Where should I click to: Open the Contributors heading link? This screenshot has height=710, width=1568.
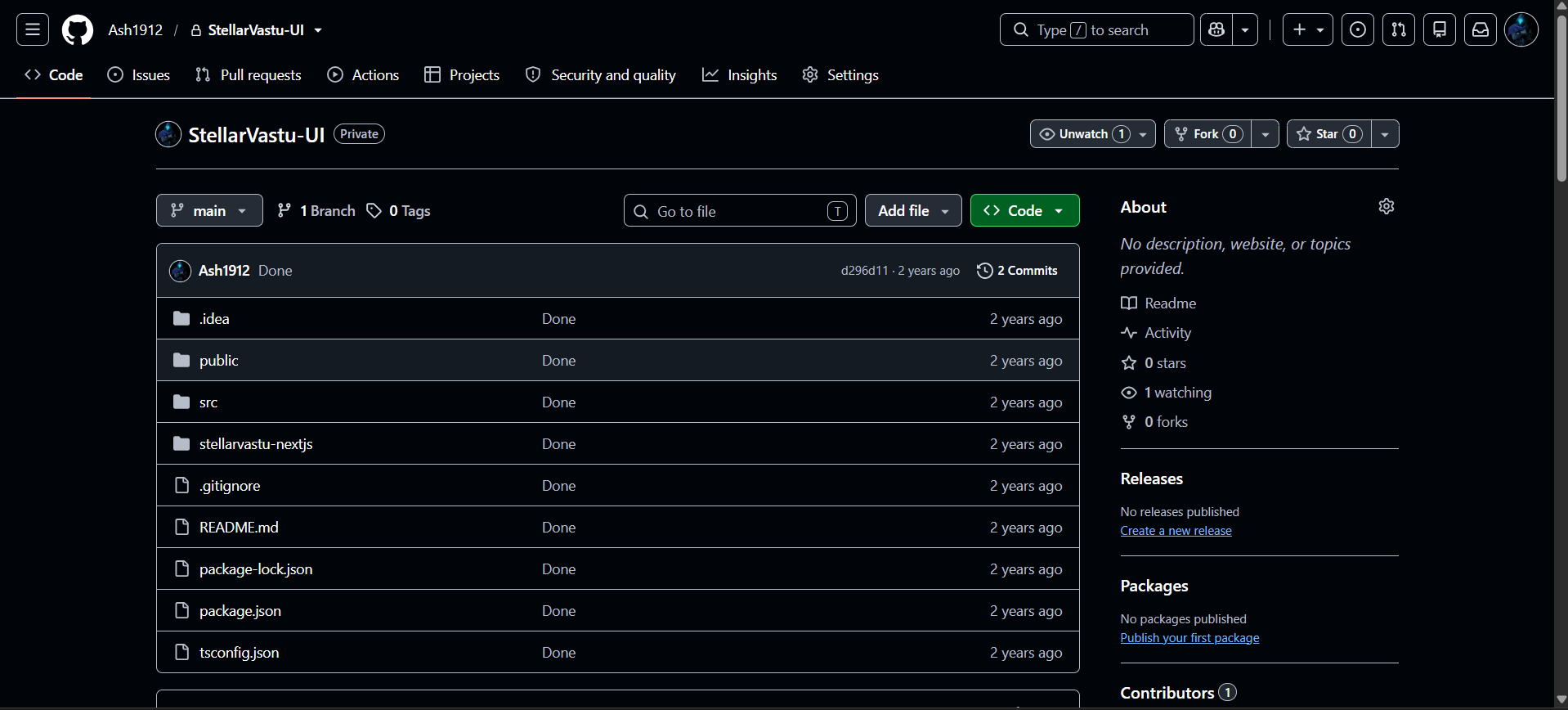(x=1178, y=693)
